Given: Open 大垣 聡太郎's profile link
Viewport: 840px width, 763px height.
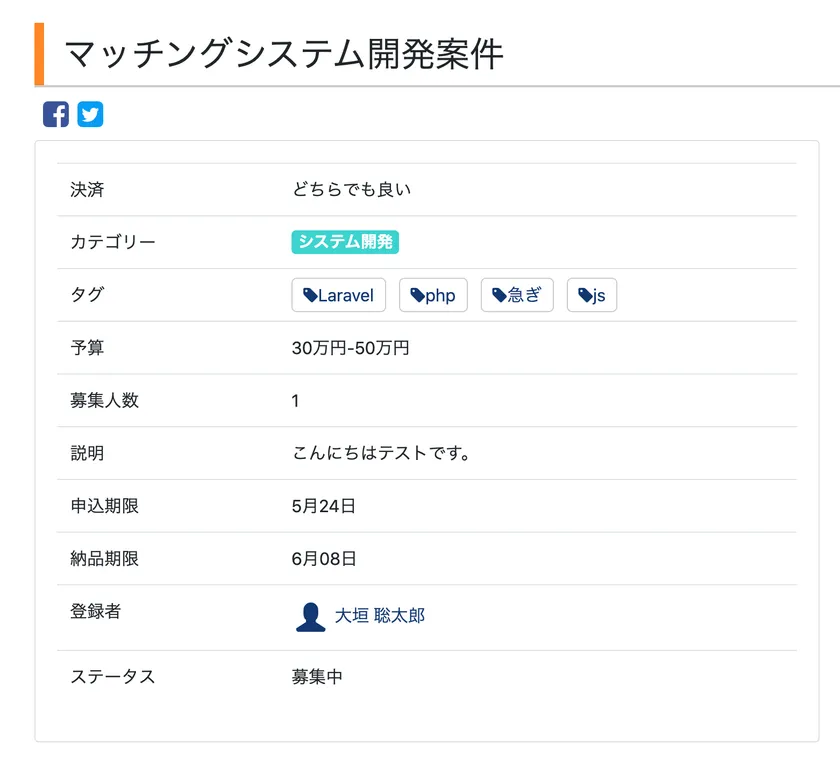Looking at the screenshot, I should pyautogui.click(x=379, y=616).
